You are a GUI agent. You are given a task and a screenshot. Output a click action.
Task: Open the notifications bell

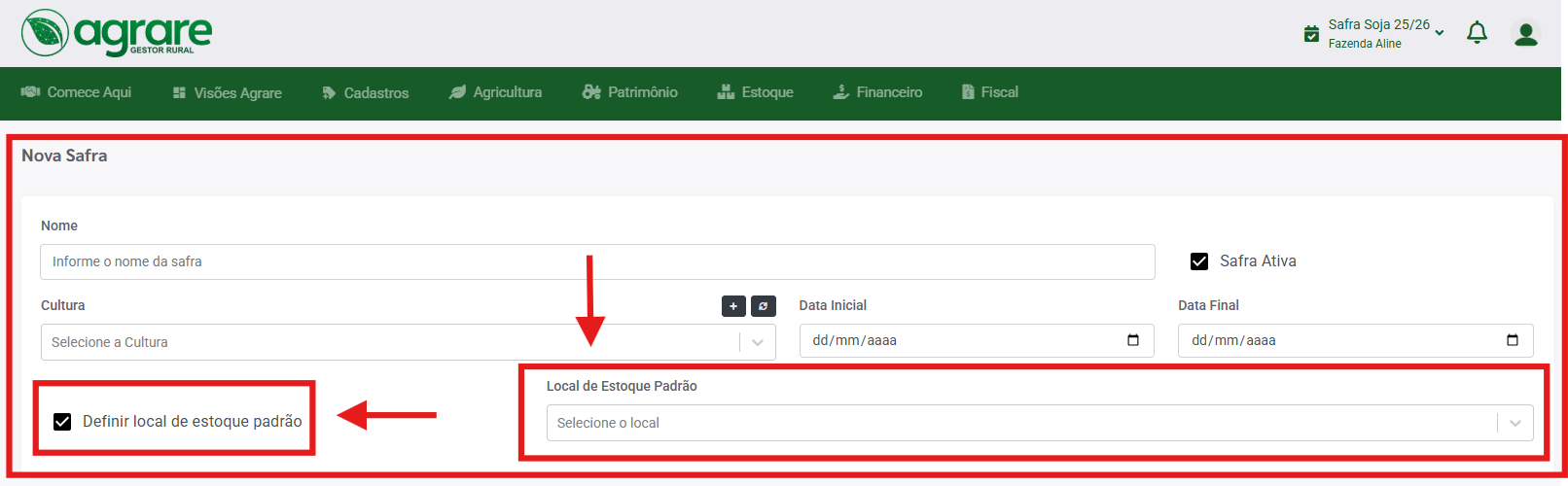(1477, 33)
